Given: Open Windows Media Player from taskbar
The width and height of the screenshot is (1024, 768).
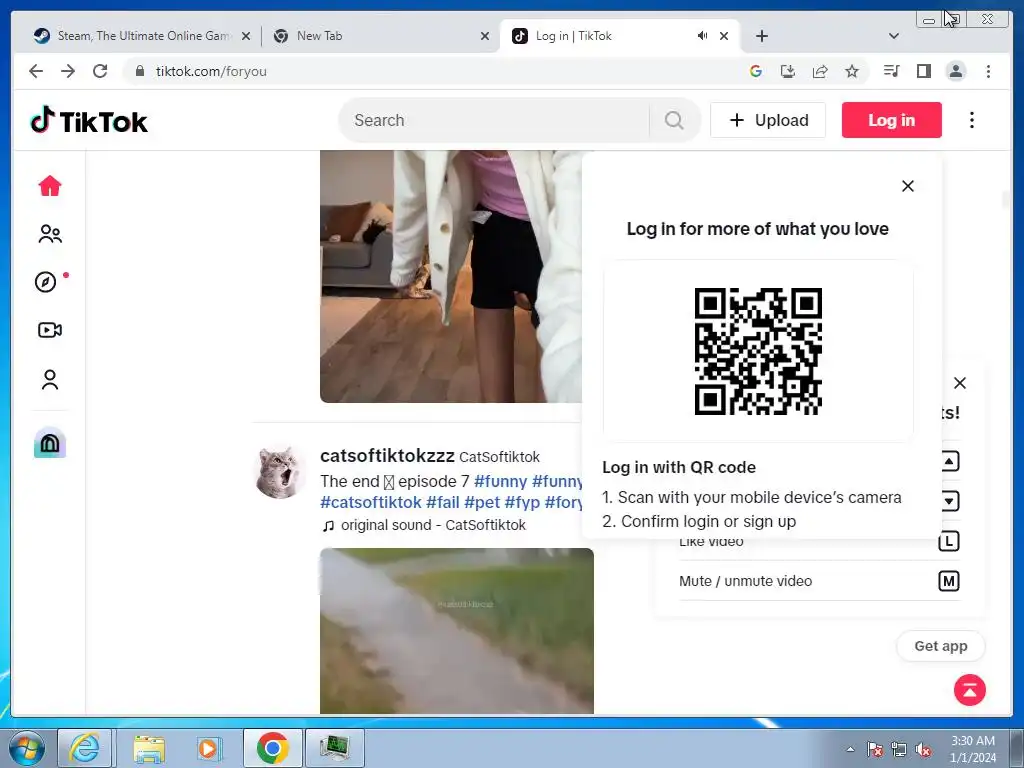Looking at the screenshot, I should click(x=208, y=748).
